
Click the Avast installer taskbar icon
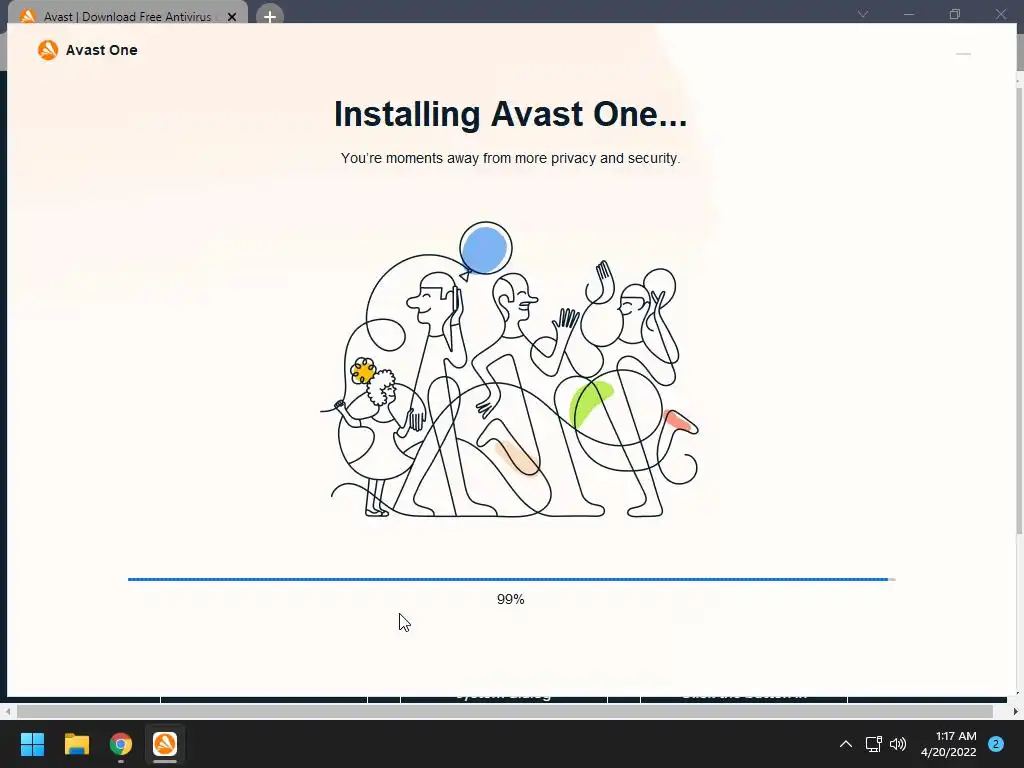tap(165, 744)
